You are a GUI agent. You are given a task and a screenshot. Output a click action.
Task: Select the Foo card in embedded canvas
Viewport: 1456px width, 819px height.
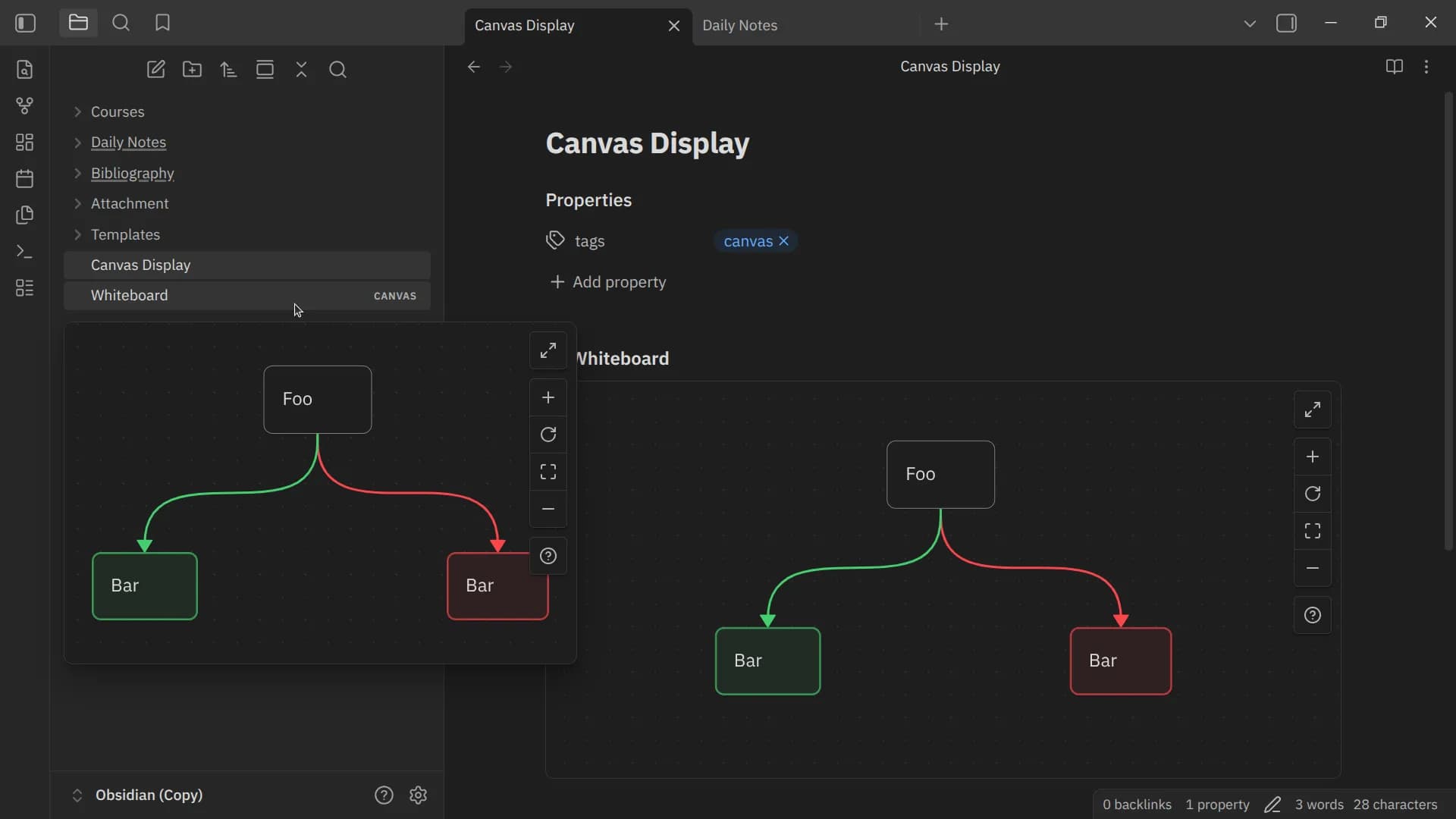[x=940, y=475]
